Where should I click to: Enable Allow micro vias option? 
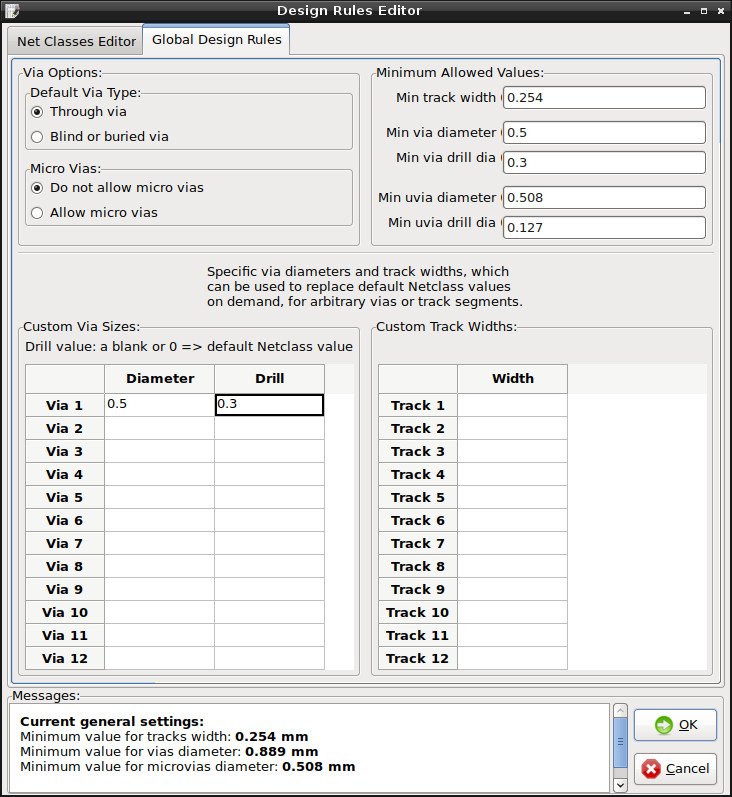point(94,212)
